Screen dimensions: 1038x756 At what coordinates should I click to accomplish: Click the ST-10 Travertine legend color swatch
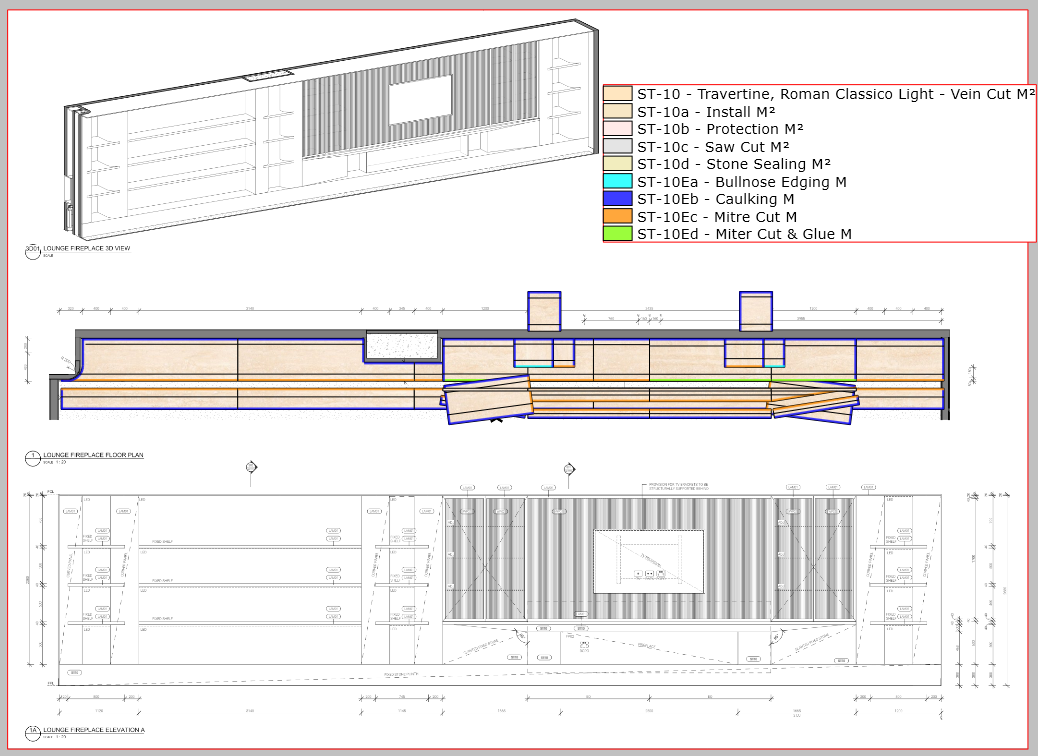tap(618, 94)
